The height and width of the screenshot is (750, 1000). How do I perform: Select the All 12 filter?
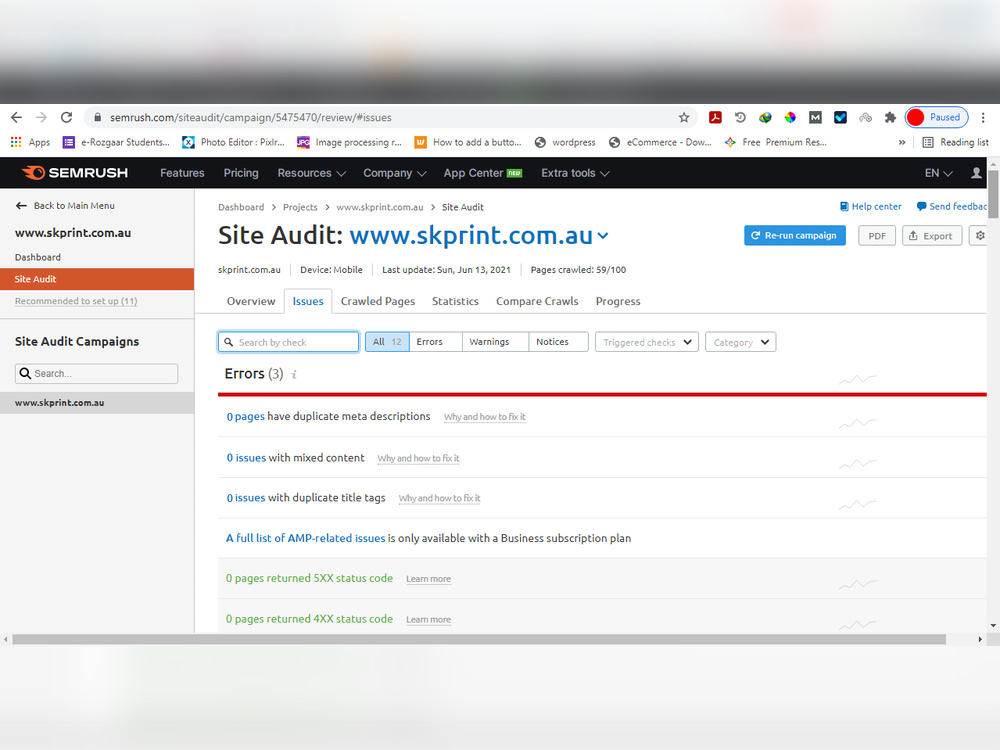(x=387, y=342)
